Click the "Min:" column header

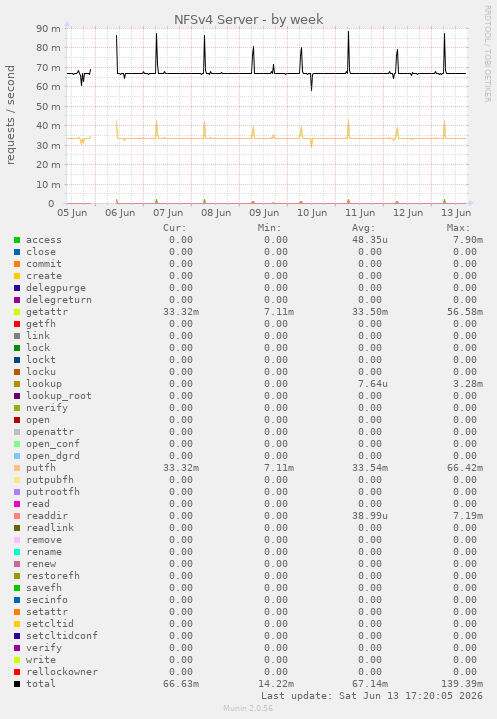tap(270, 228)
